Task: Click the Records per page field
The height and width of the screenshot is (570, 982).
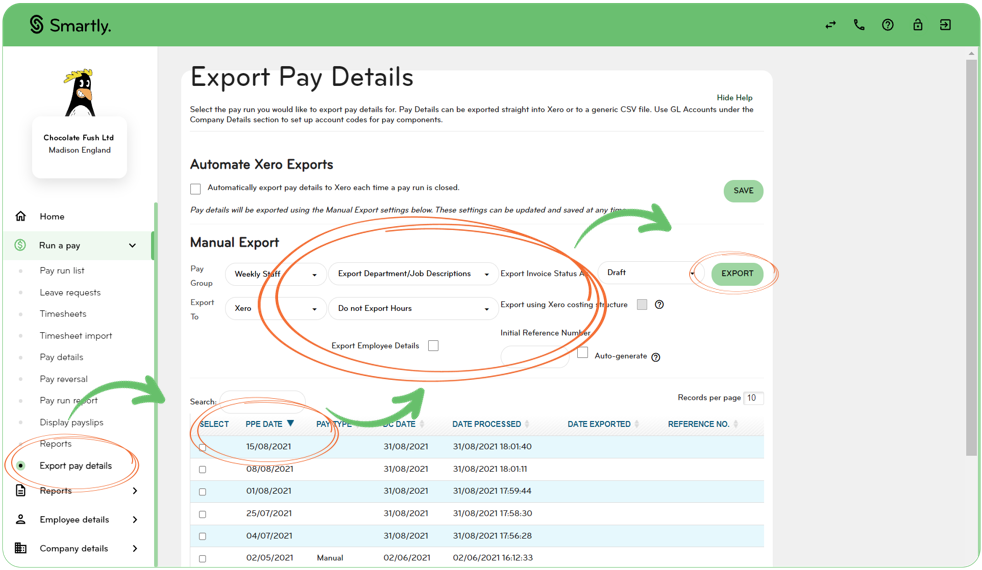Action: pos(753,398)
